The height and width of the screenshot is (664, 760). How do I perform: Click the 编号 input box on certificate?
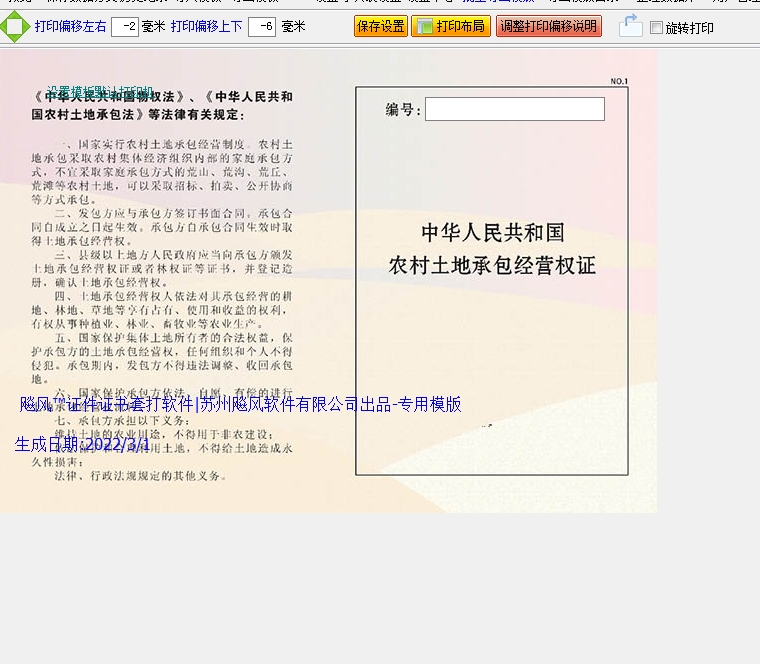pyautogui.click(x=514, y=109)
